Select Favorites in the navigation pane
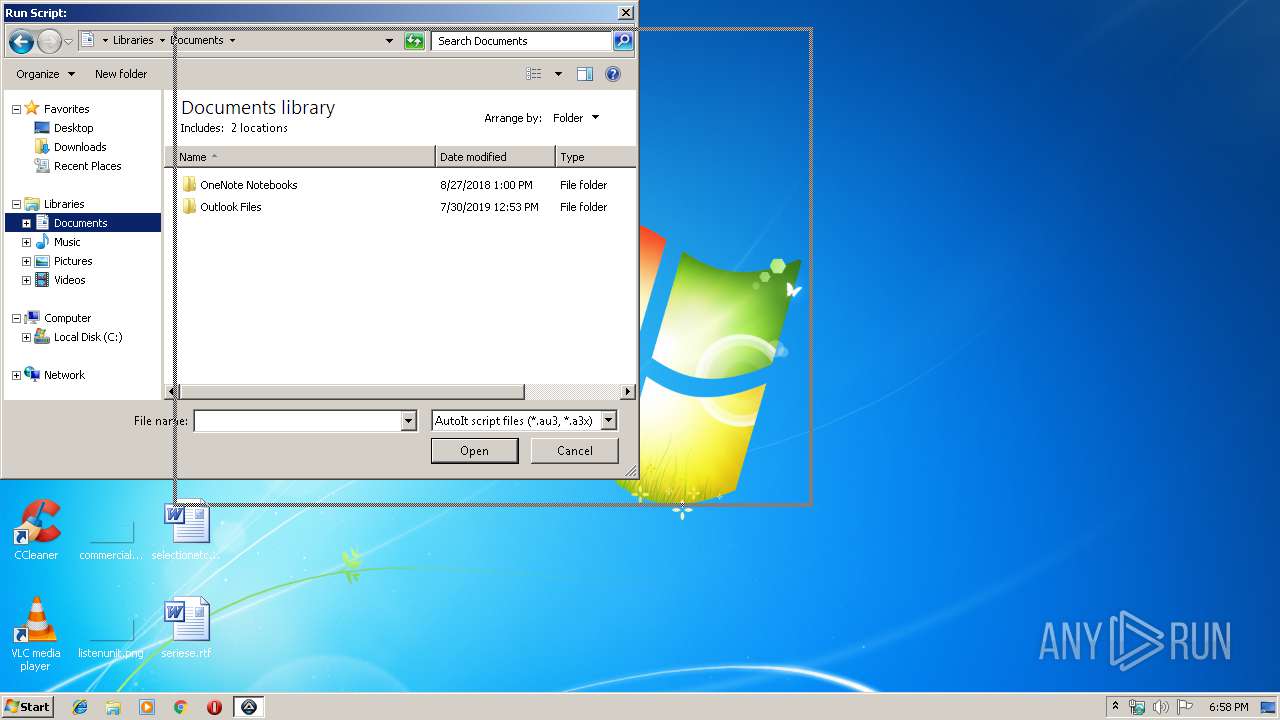This screenshot has width=1280, height=720. [66, 109]
